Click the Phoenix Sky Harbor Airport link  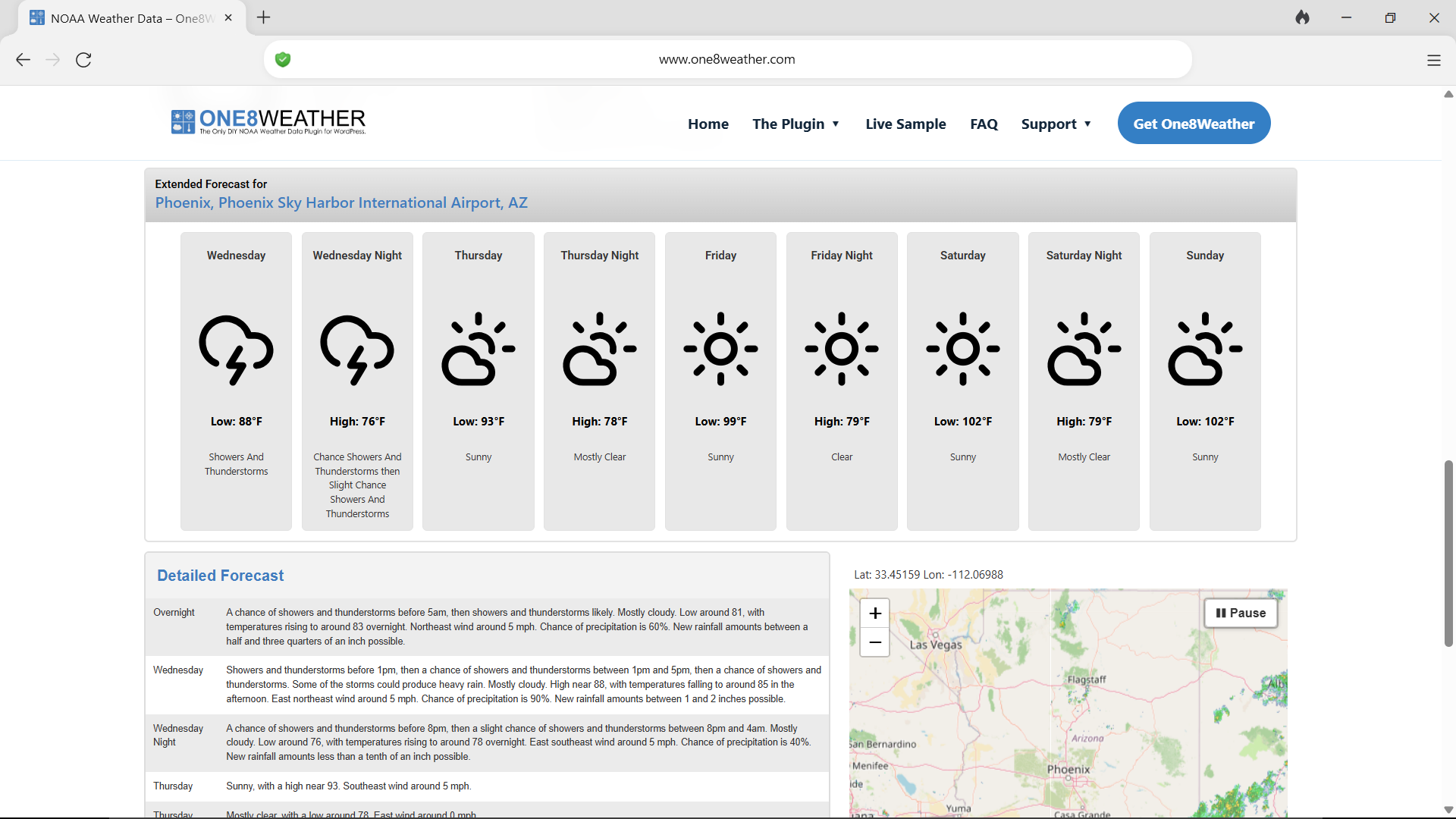tap(341, 202)
